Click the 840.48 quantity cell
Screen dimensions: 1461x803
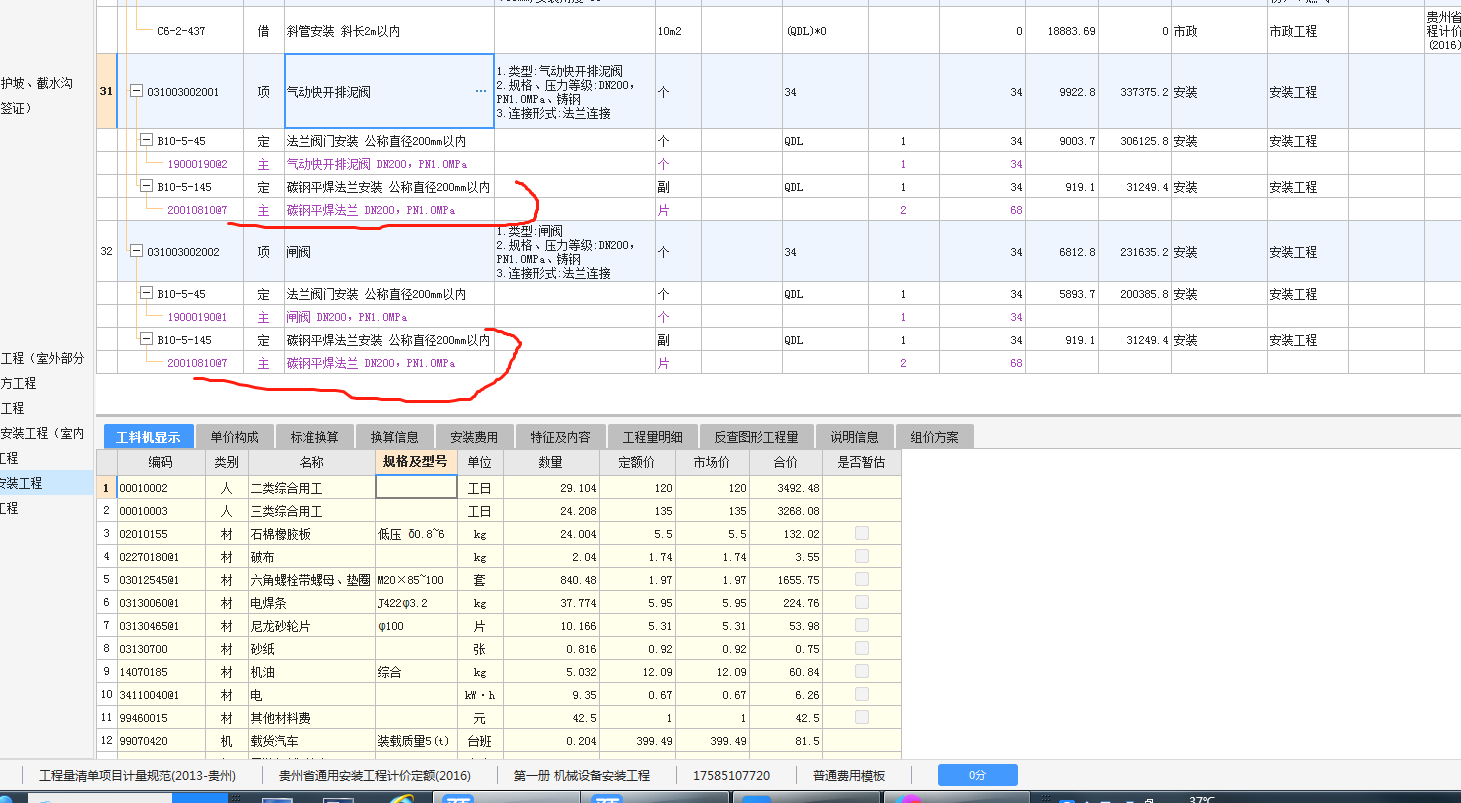coord(551,580)
